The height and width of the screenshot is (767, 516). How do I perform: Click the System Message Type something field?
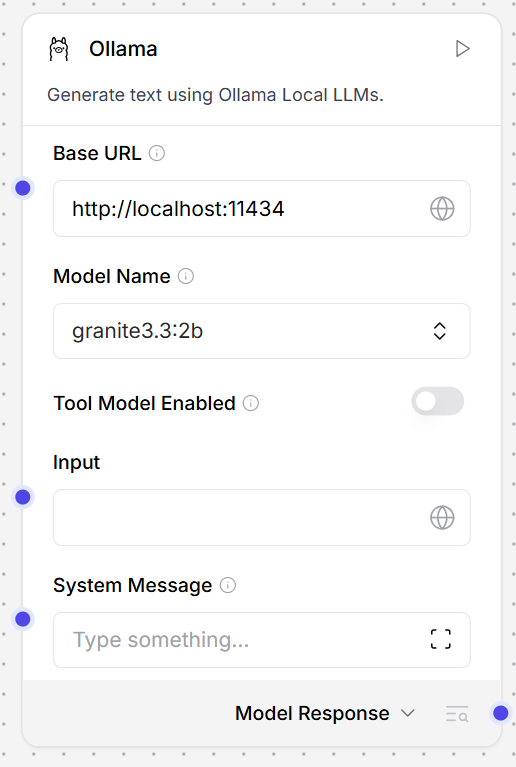point(262,640)
